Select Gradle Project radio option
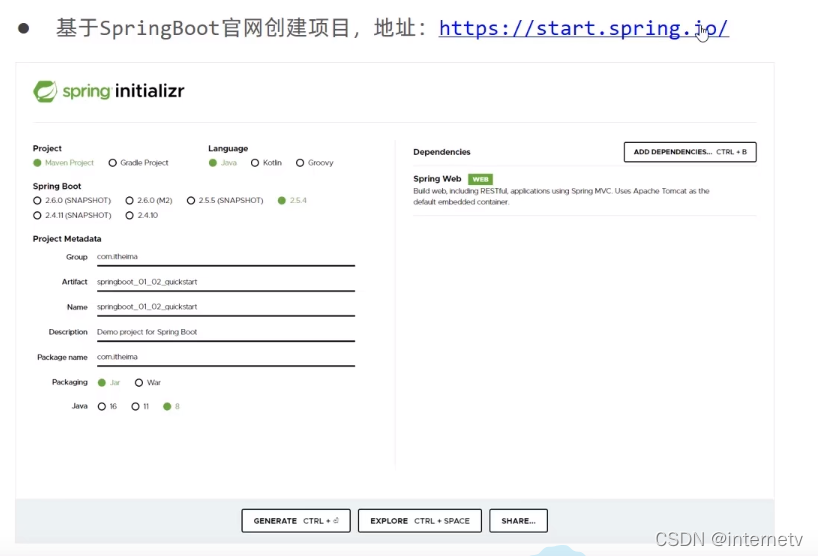Image resolution: width=818 pixels, height=556 pixels. [x=138, y=163]
